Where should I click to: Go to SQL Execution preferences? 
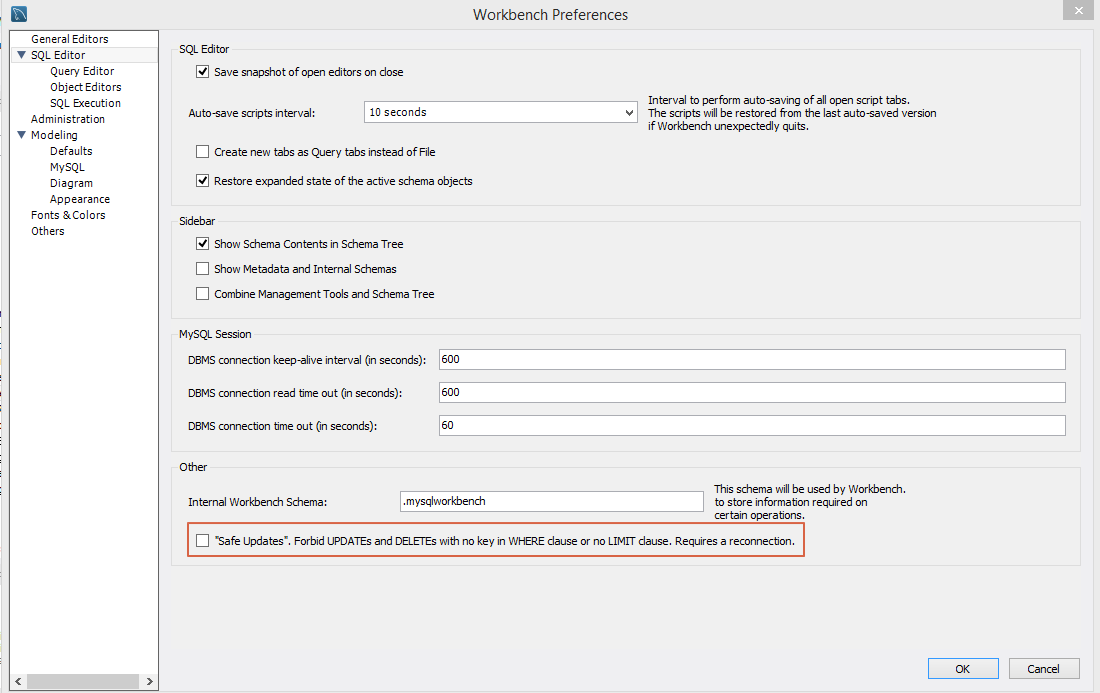pyautogui.click(x=86, y=103)
